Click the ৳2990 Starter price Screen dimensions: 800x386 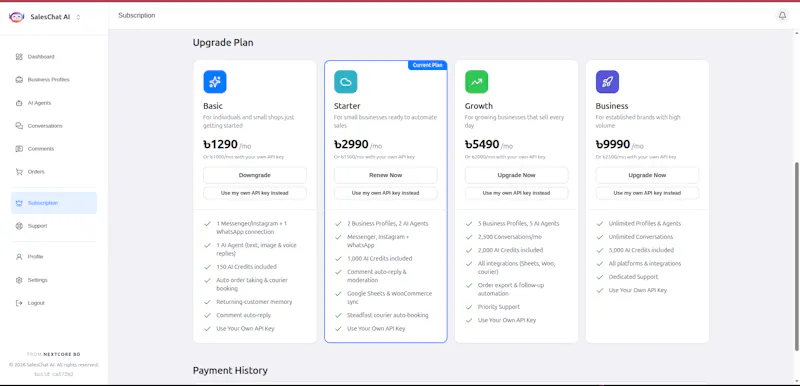tap(351, 145)
